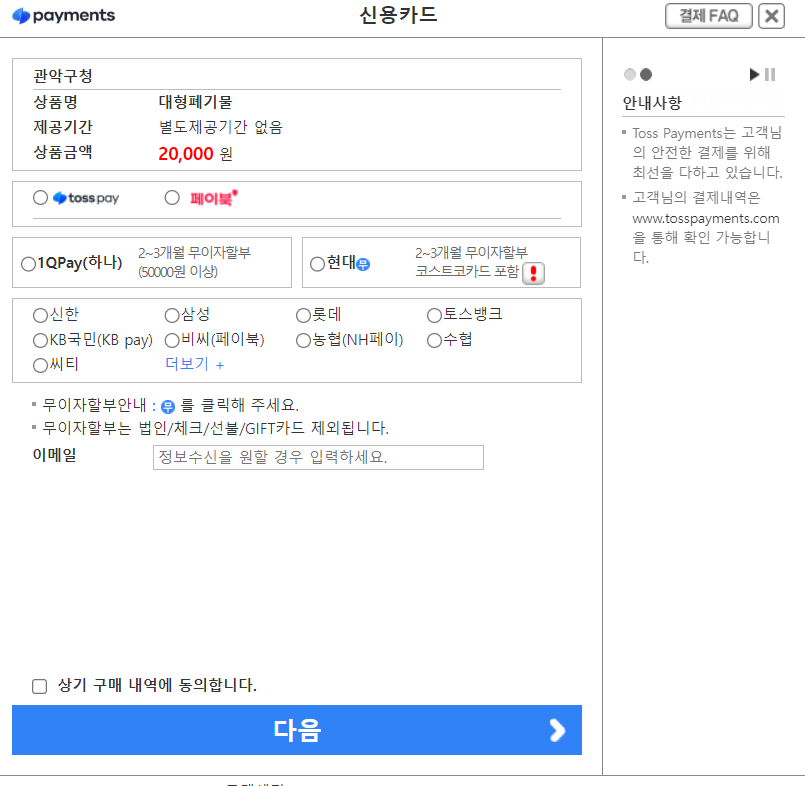Select the toss pay radio option

point(40,198)
